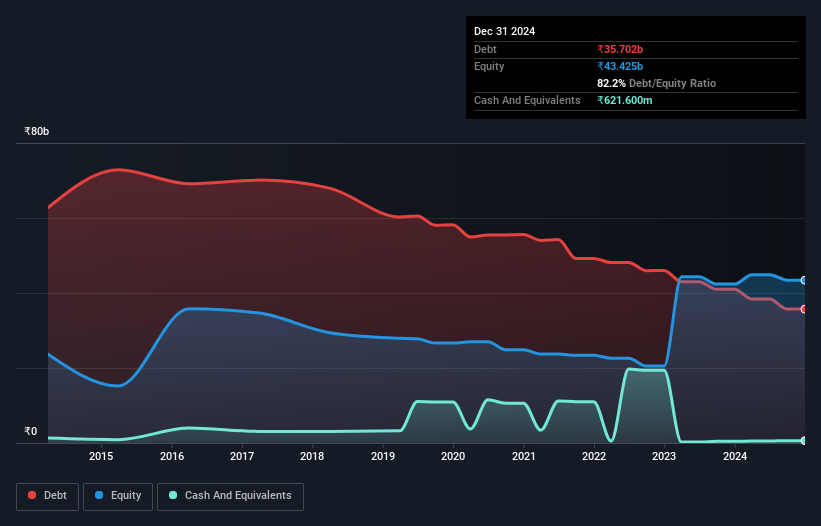Click the Cash And Equivalents tooltip label

527,100
